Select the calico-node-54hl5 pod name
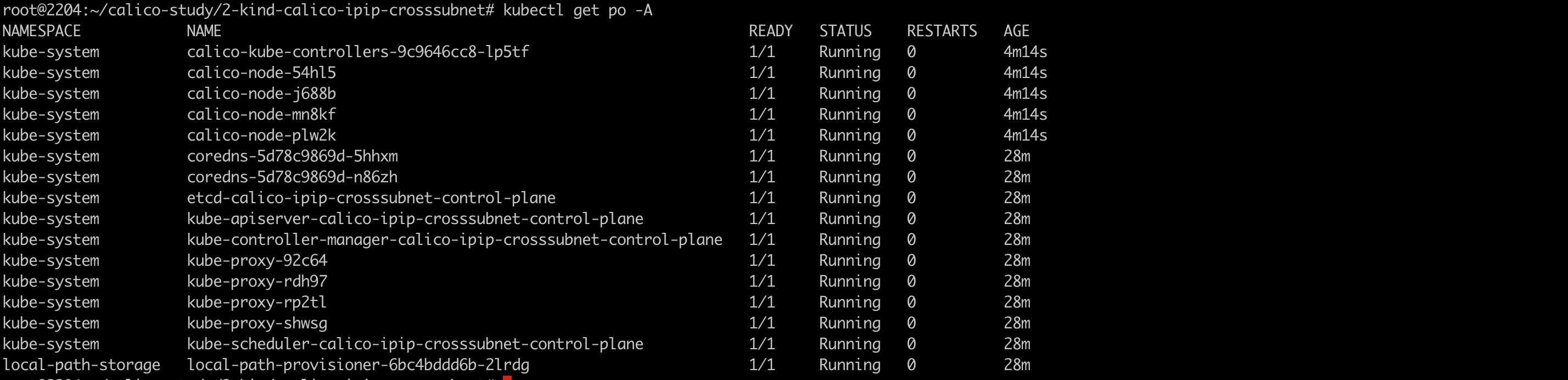The width and height of the screenshot is (1568, 380). pos(261,73)
